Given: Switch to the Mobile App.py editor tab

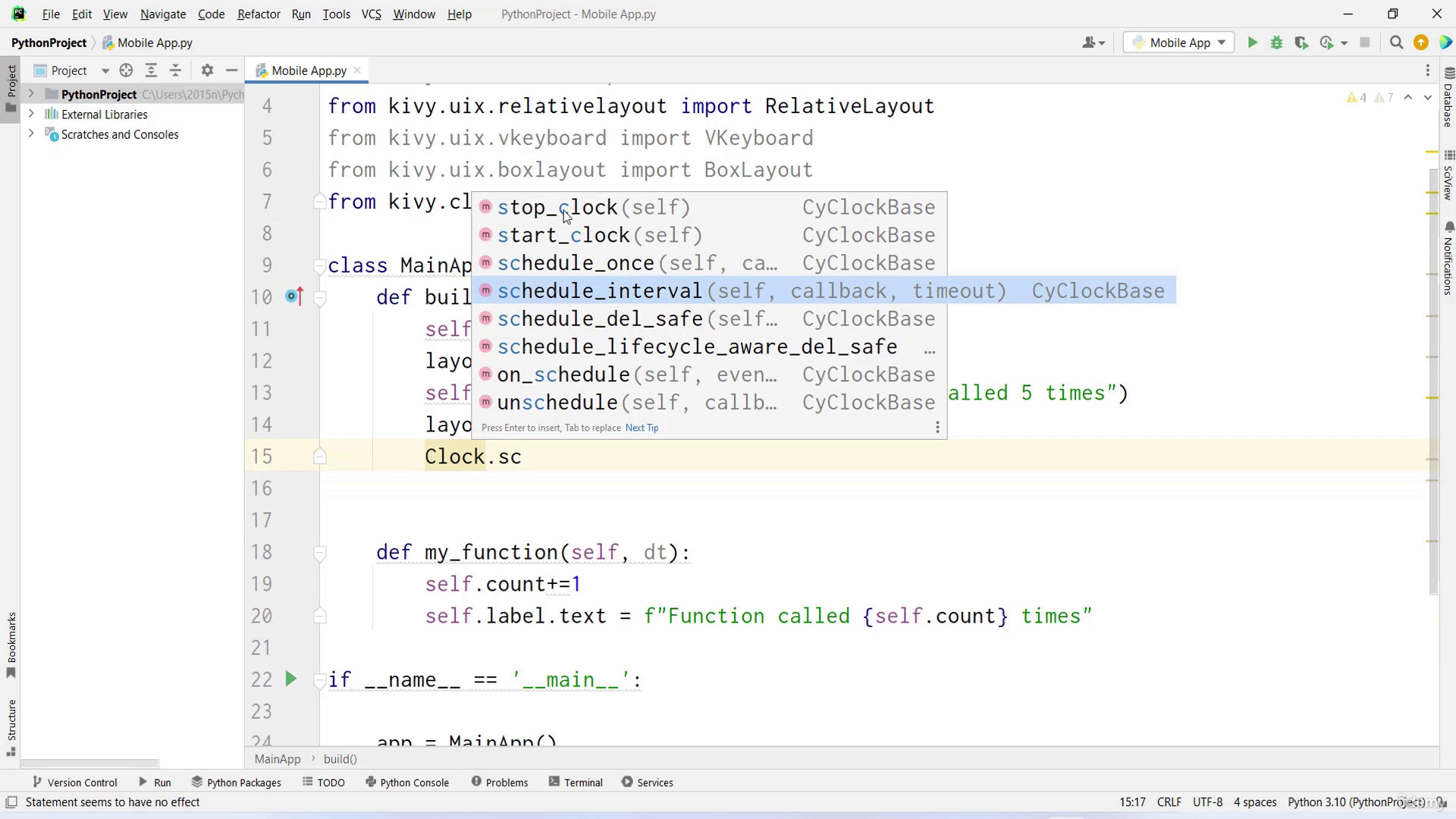Looking at the screenshot, I should click(309, 71).
